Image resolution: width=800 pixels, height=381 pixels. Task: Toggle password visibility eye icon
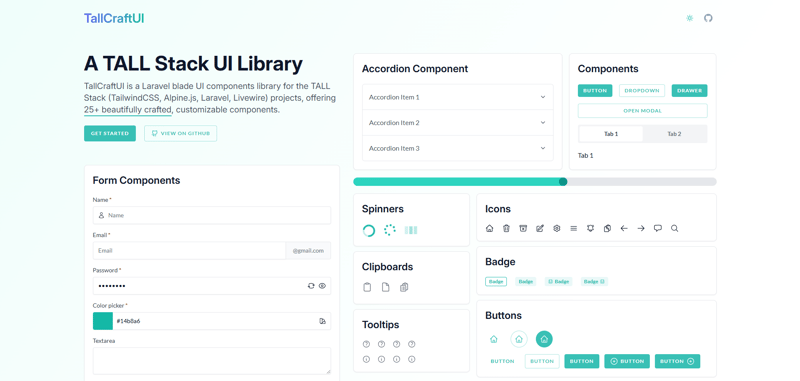(322, 286)
